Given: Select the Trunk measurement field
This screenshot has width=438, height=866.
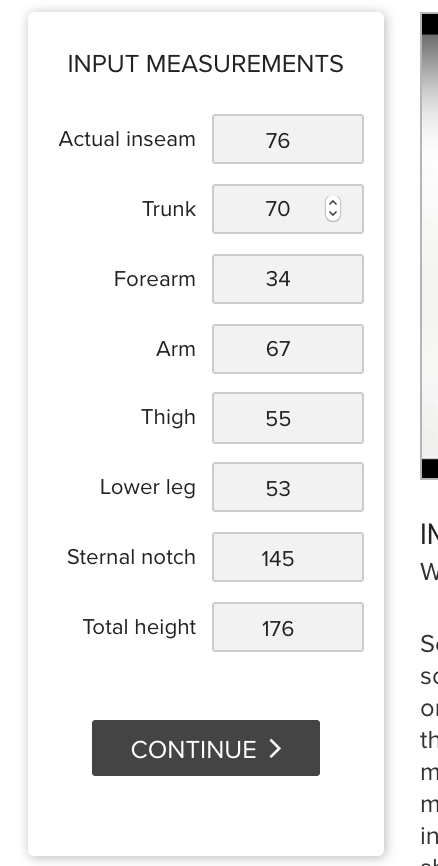Looking at the screenshot, I should click(x=288, y=209).
